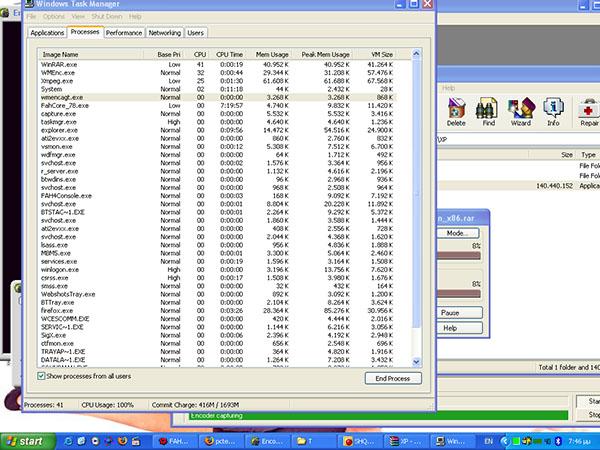The height and width of the screenshot is (450, 600).
Task: Click Internet Explorer quick launch icon
Action: pyautogui.click(x=68, y=441)
